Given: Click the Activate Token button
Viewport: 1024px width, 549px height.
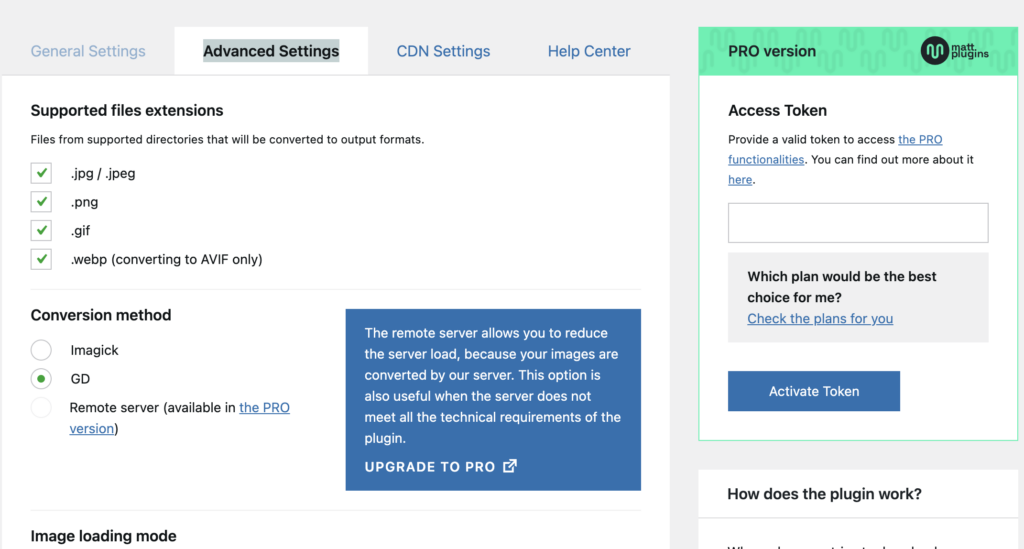Looking at the screenshot, I should [x=814, y=391].
